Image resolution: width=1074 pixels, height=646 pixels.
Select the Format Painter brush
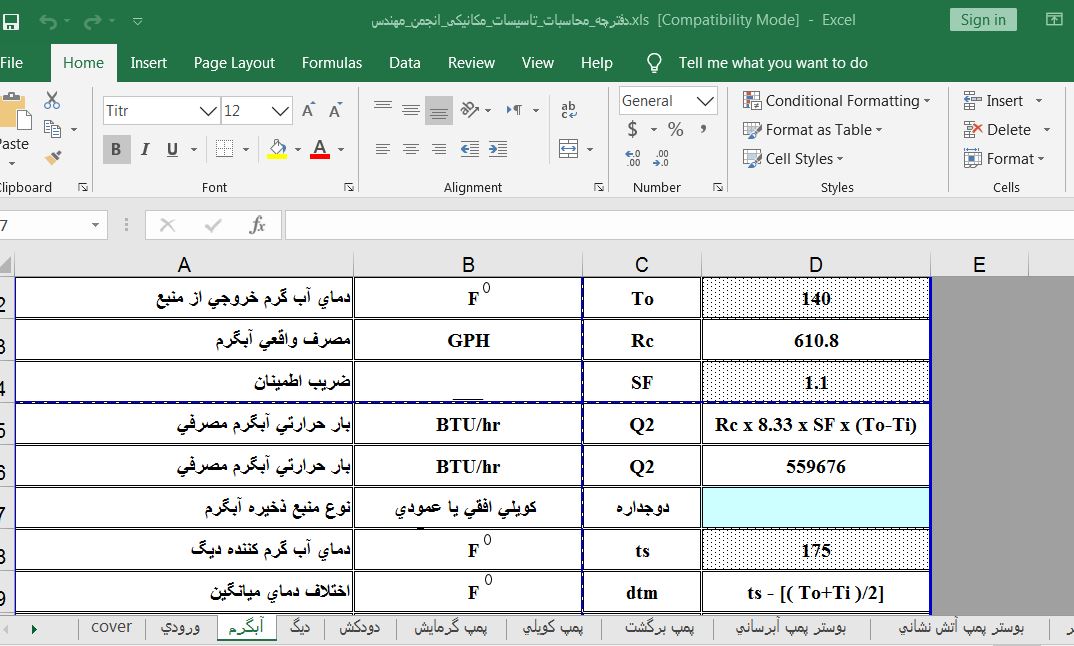click(52, 158)
